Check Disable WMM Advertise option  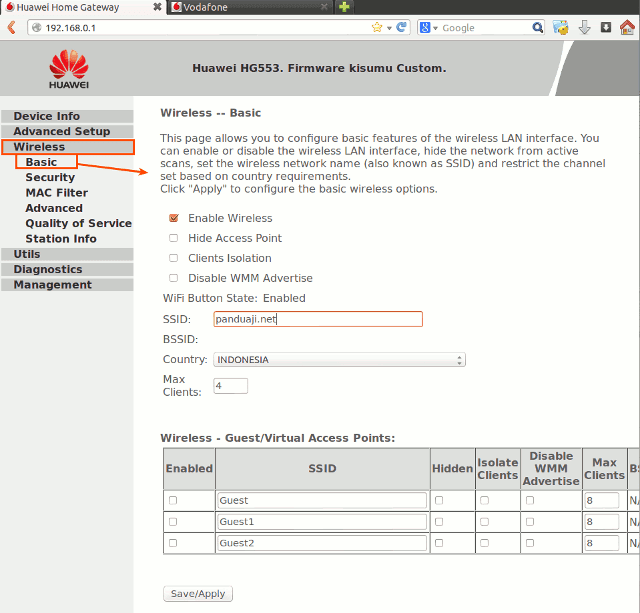(173, 278)
